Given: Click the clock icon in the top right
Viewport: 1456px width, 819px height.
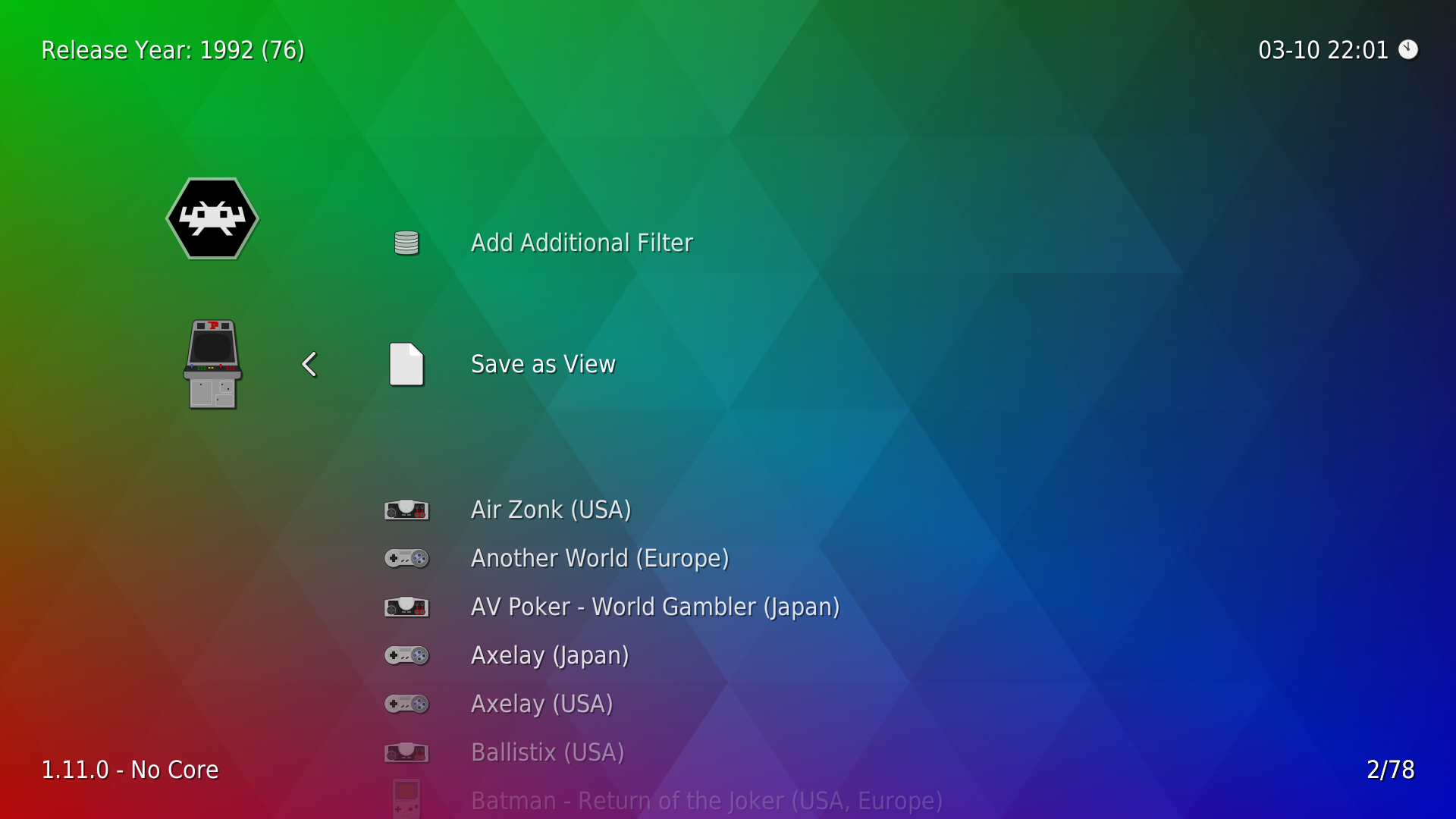Looking at the screenshot, I should click(x=1408, y=50).
